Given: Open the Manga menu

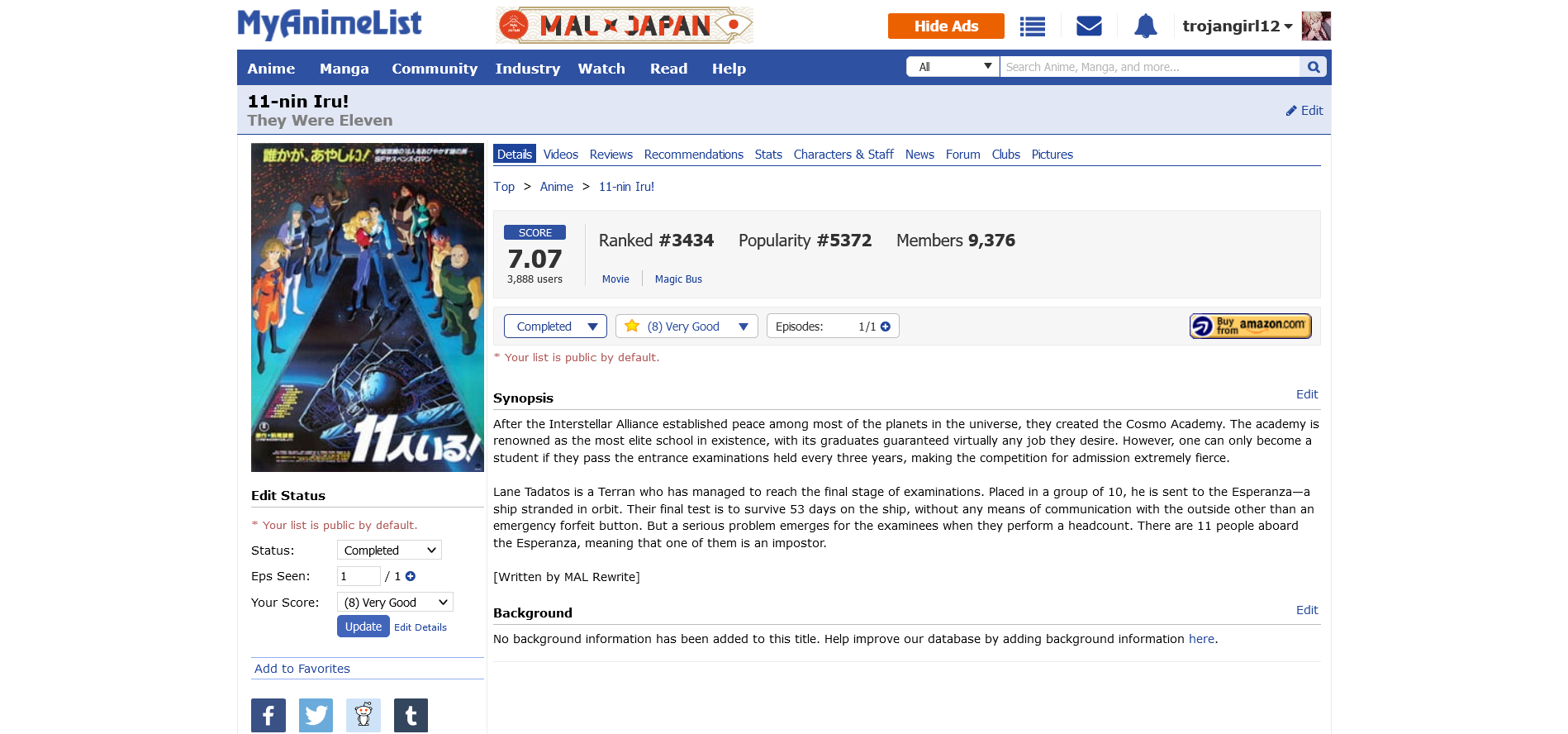Looking at the screenshot, I should (x=344, y=69).
